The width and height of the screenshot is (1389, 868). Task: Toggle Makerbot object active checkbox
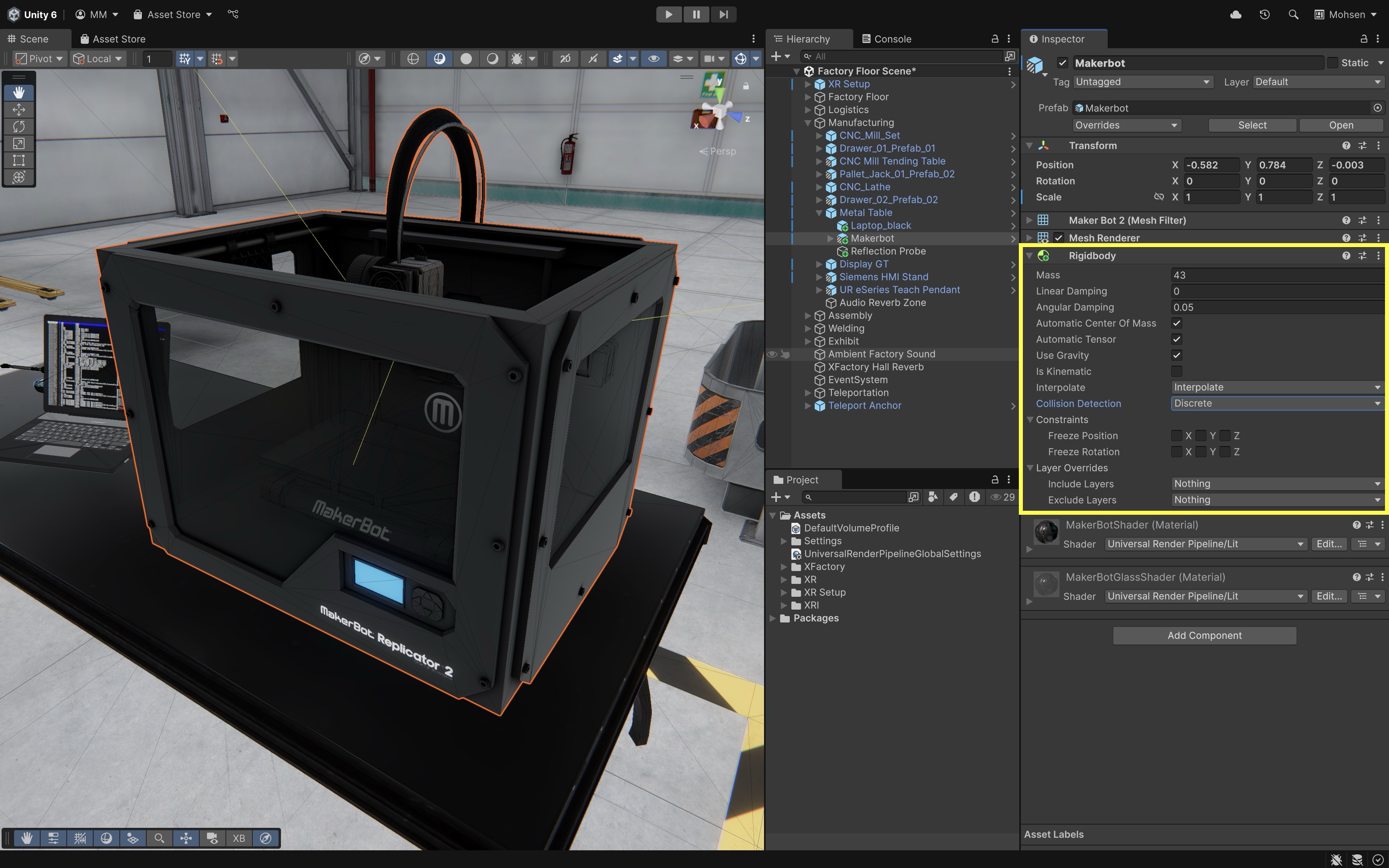pos(1062,63)
